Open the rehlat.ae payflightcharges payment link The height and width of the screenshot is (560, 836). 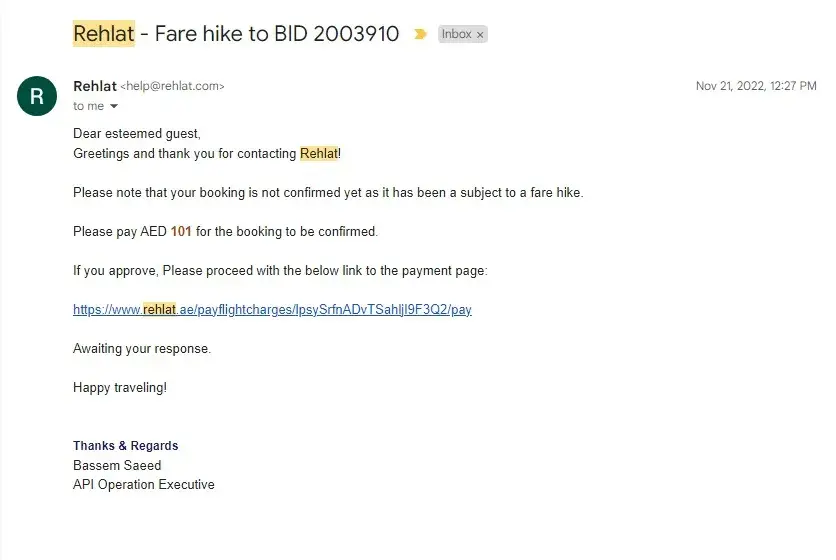click(x=272, y=310)
